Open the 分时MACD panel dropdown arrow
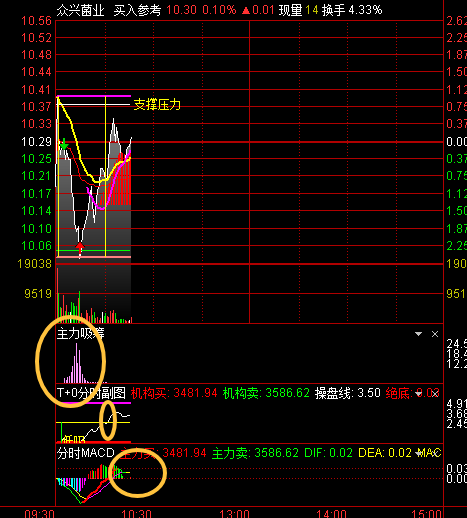 point(418,453)
